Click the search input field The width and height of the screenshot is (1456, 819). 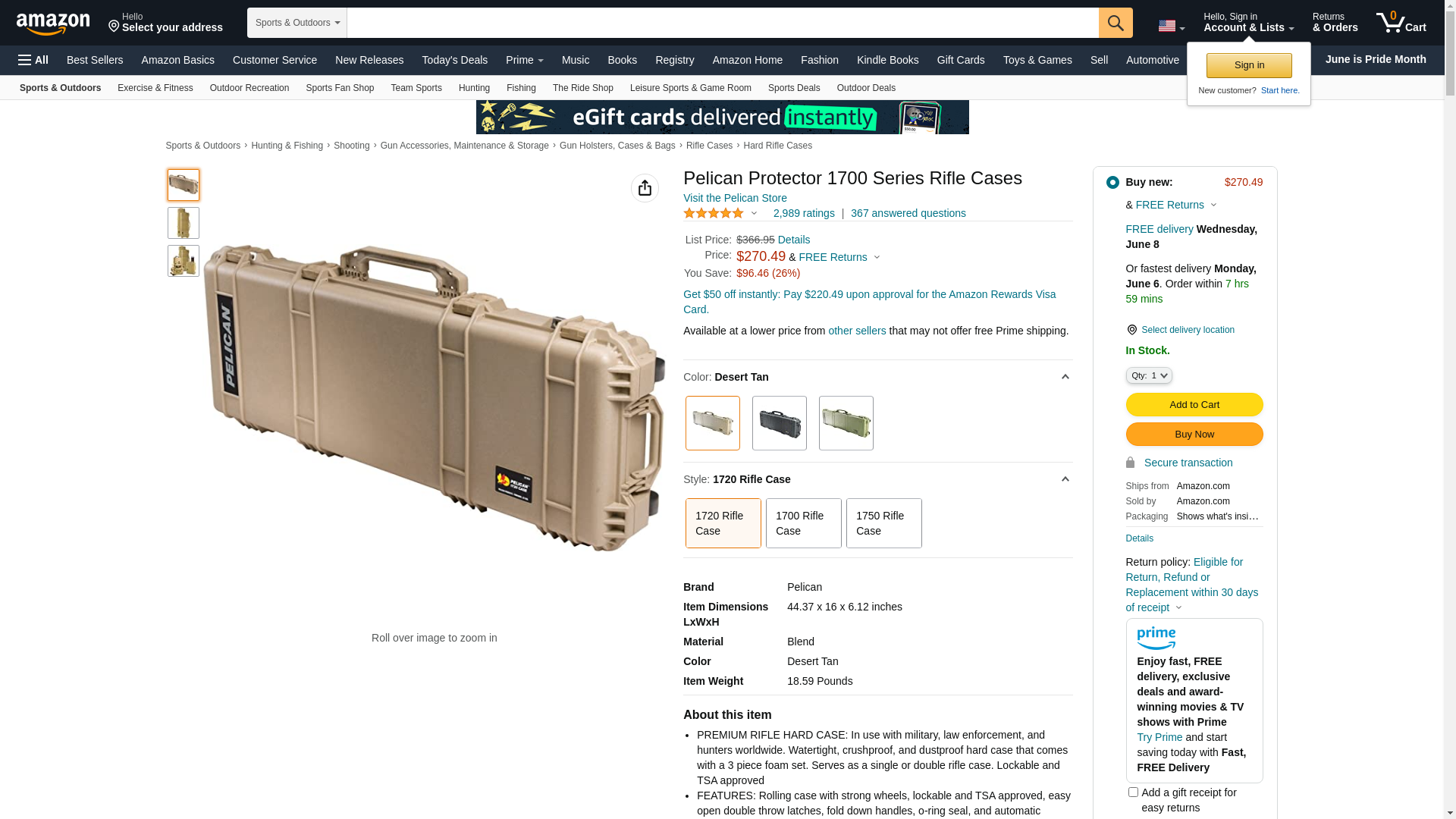(x=723, y=23)
